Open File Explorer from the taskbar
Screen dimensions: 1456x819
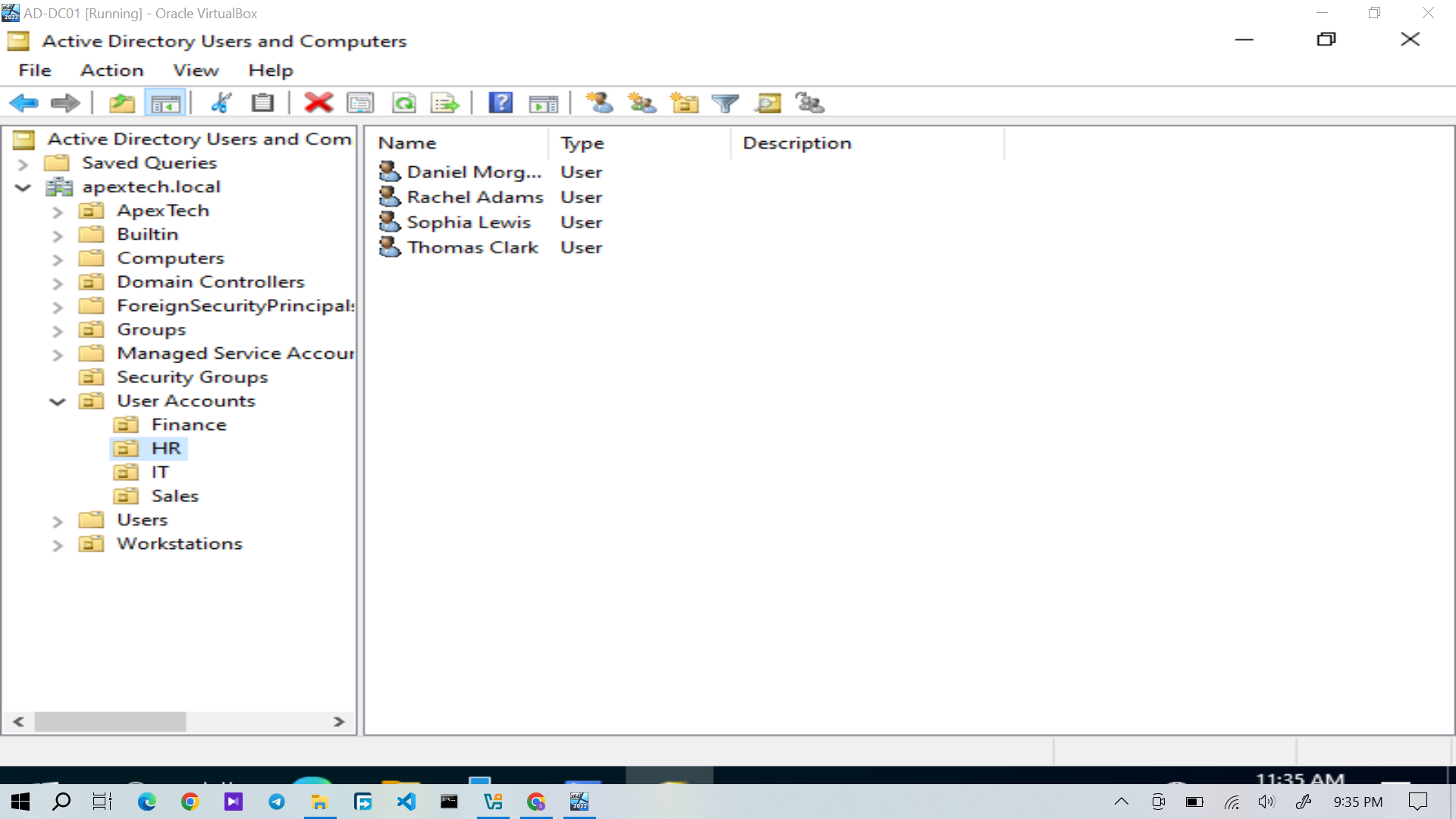[x=320, y=802]
